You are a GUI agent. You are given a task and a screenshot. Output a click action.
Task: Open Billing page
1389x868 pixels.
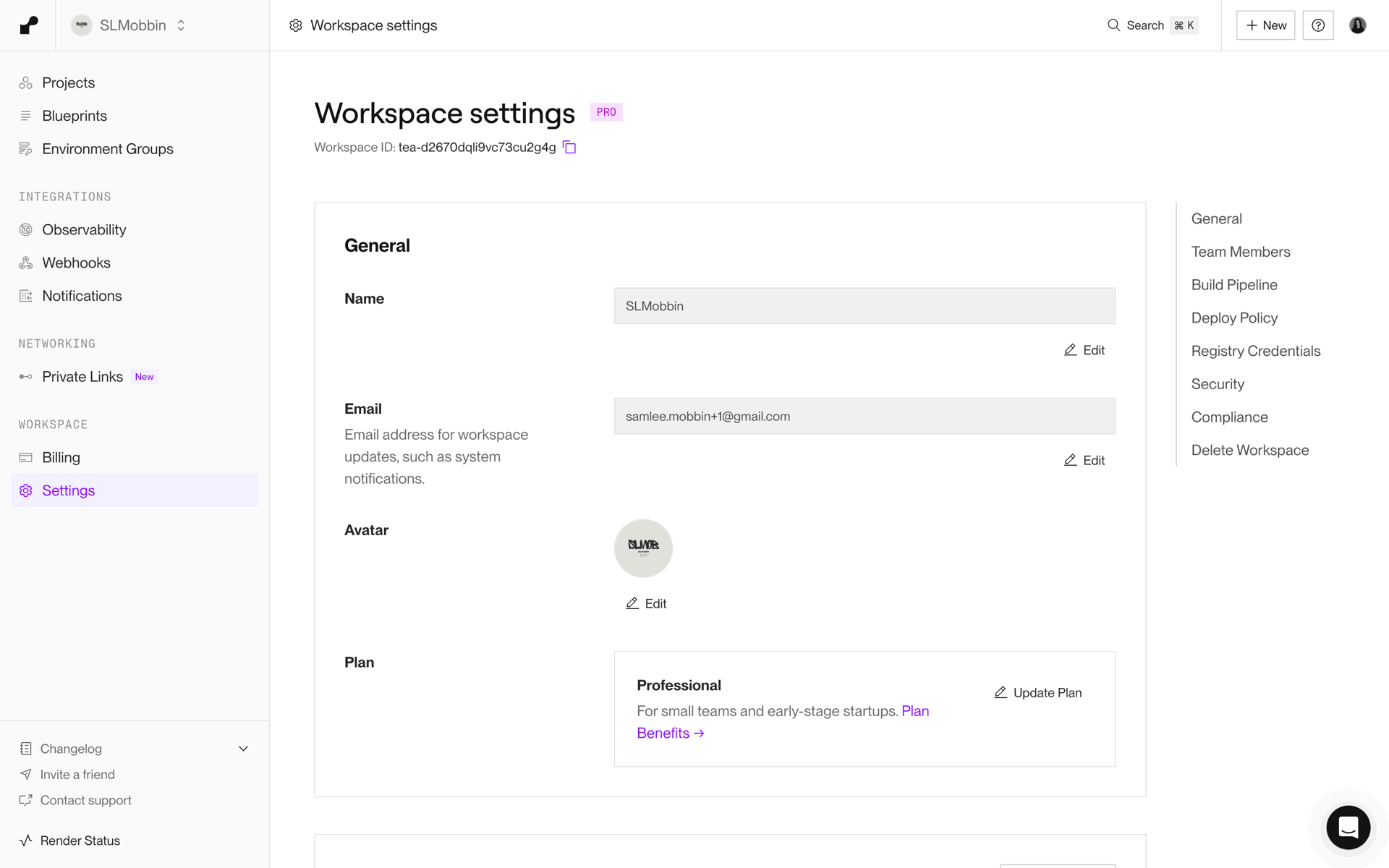[x=135, y=458]
